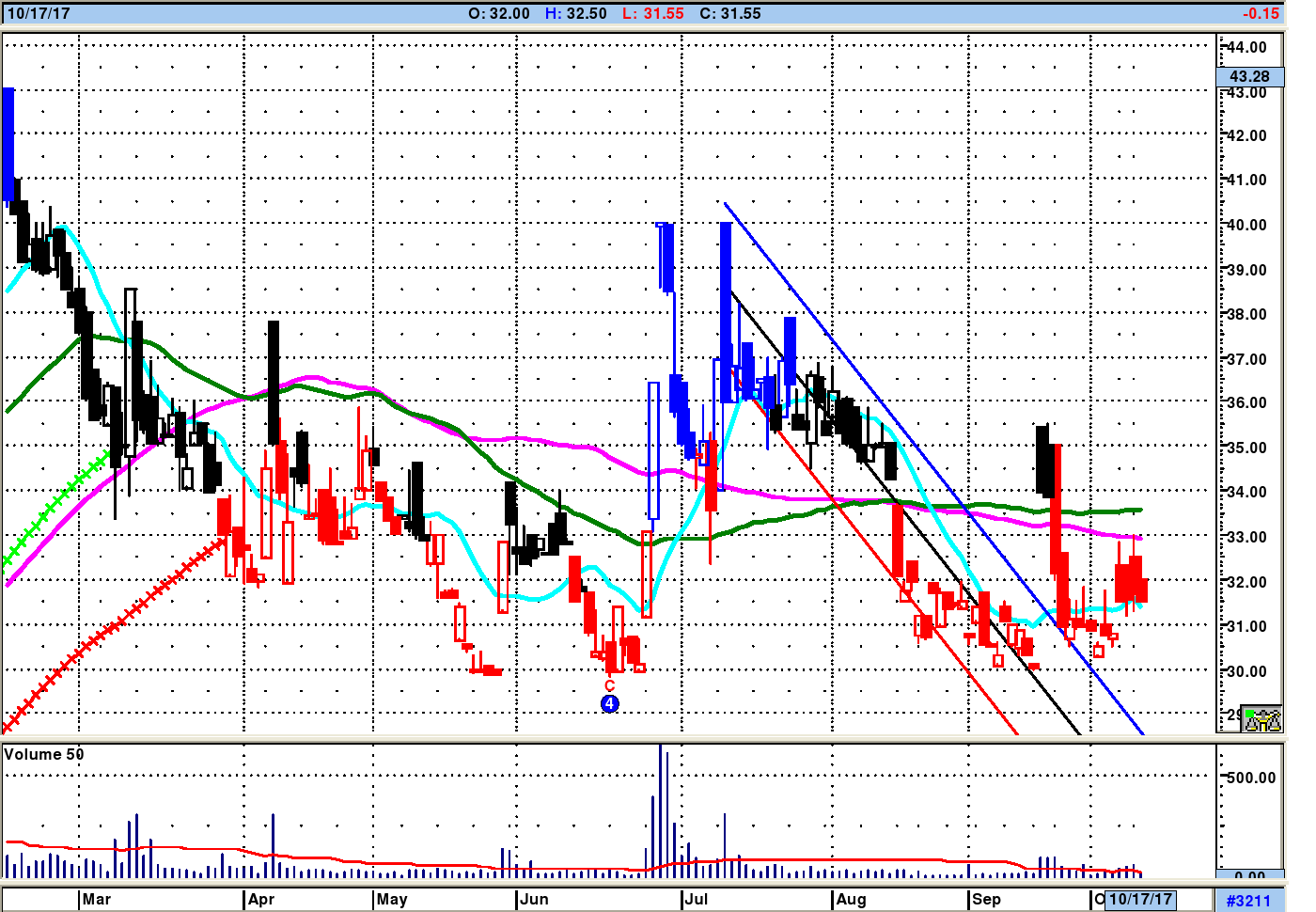Click the 40.00 price level on axis
This screenshot has width=1316, height=912.
click(x=1246, y=225)
